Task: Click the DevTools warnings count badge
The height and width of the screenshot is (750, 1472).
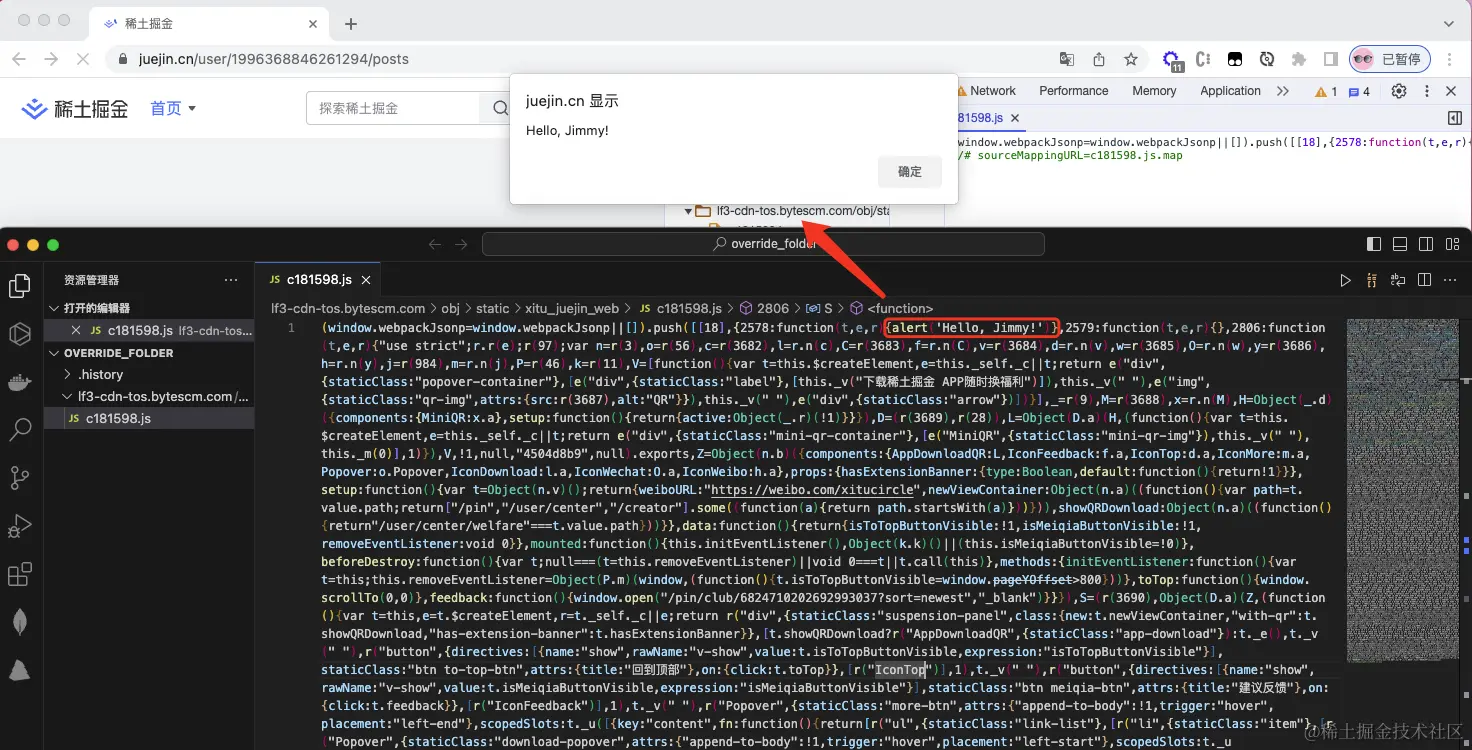Action: [x=1326, y=91]
